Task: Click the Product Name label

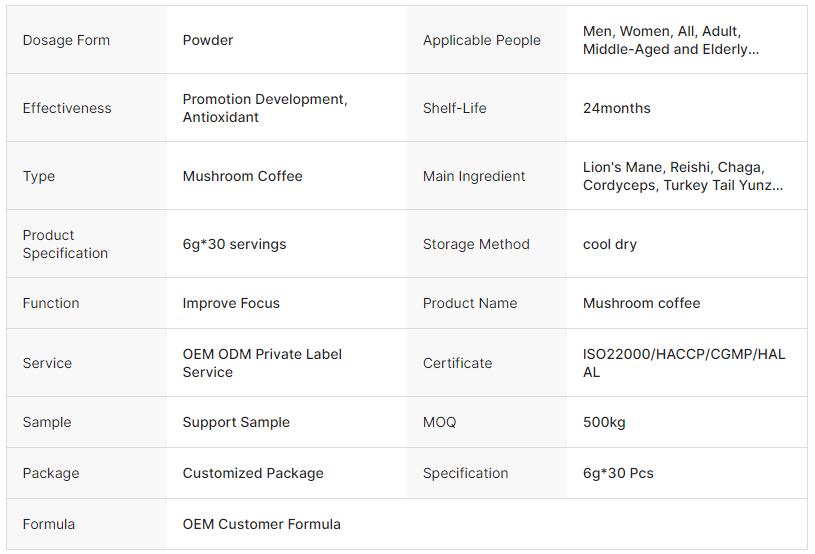Action: [470, 303]
